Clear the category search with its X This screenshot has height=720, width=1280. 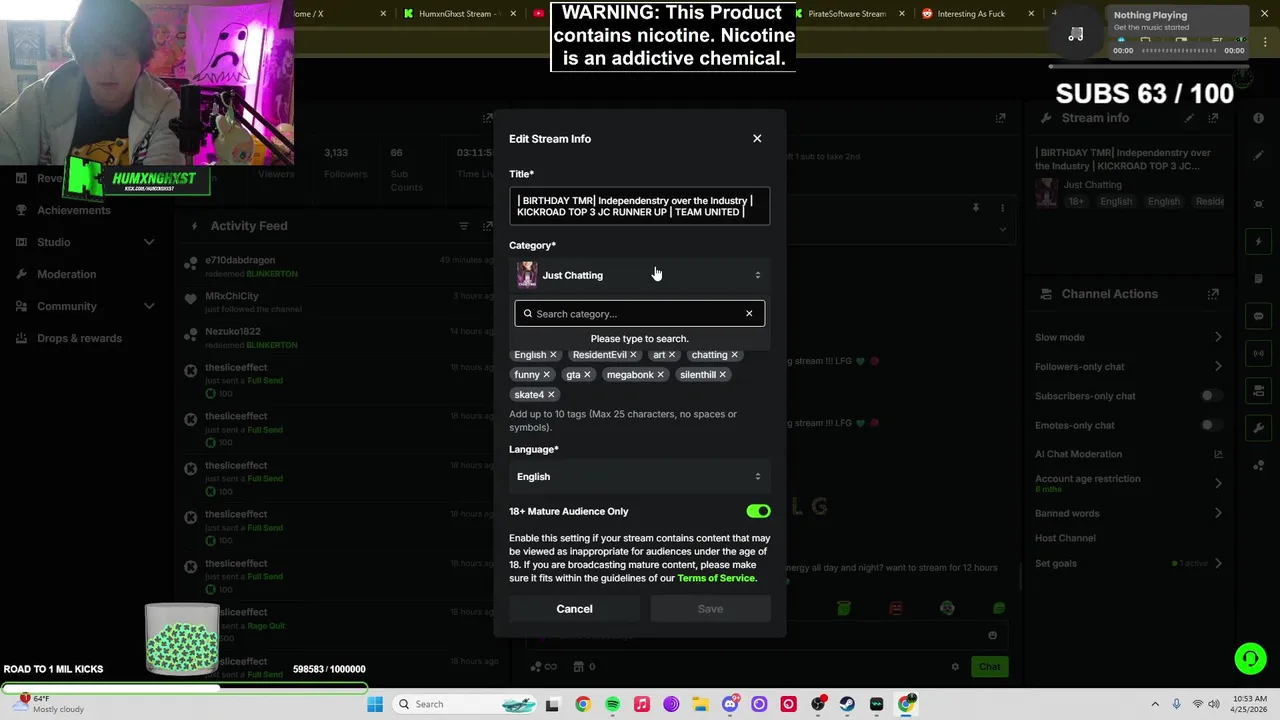(x=749, y=314)
